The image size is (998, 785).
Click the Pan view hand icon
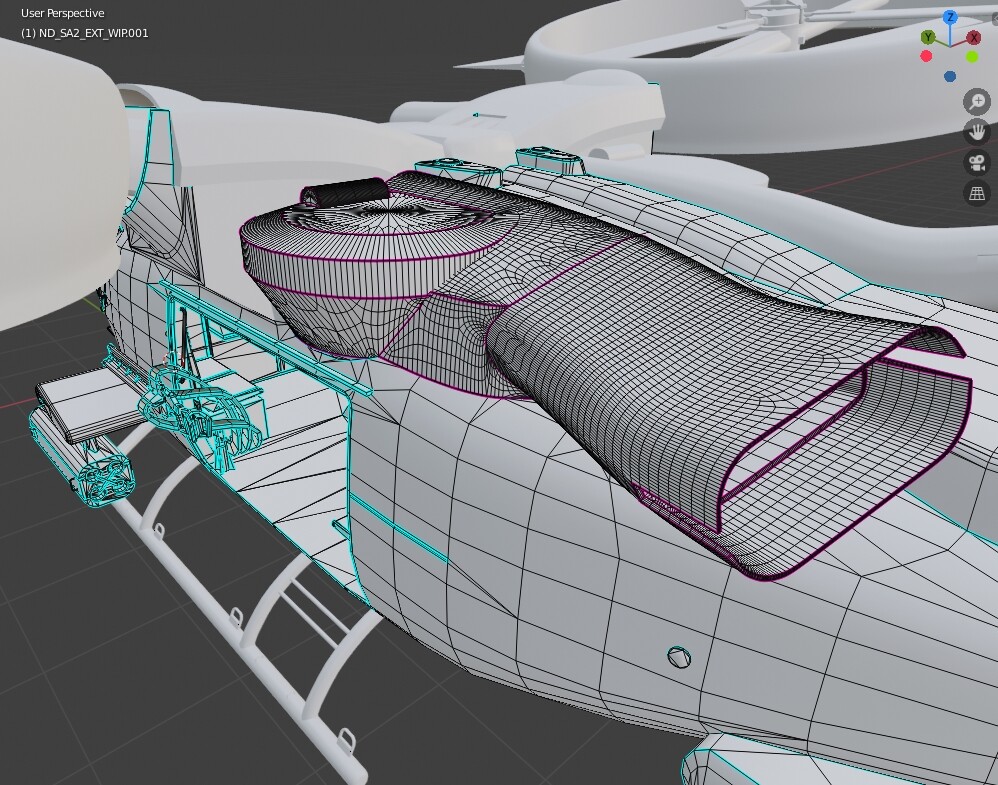(977, 132)
